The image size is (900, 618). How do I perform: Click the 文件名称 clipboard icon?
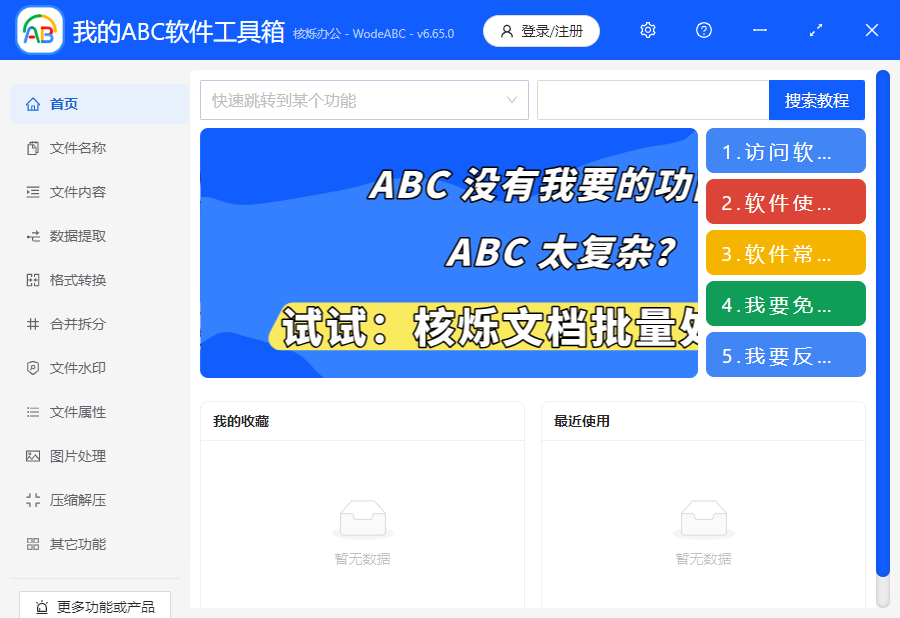(33, 148)
